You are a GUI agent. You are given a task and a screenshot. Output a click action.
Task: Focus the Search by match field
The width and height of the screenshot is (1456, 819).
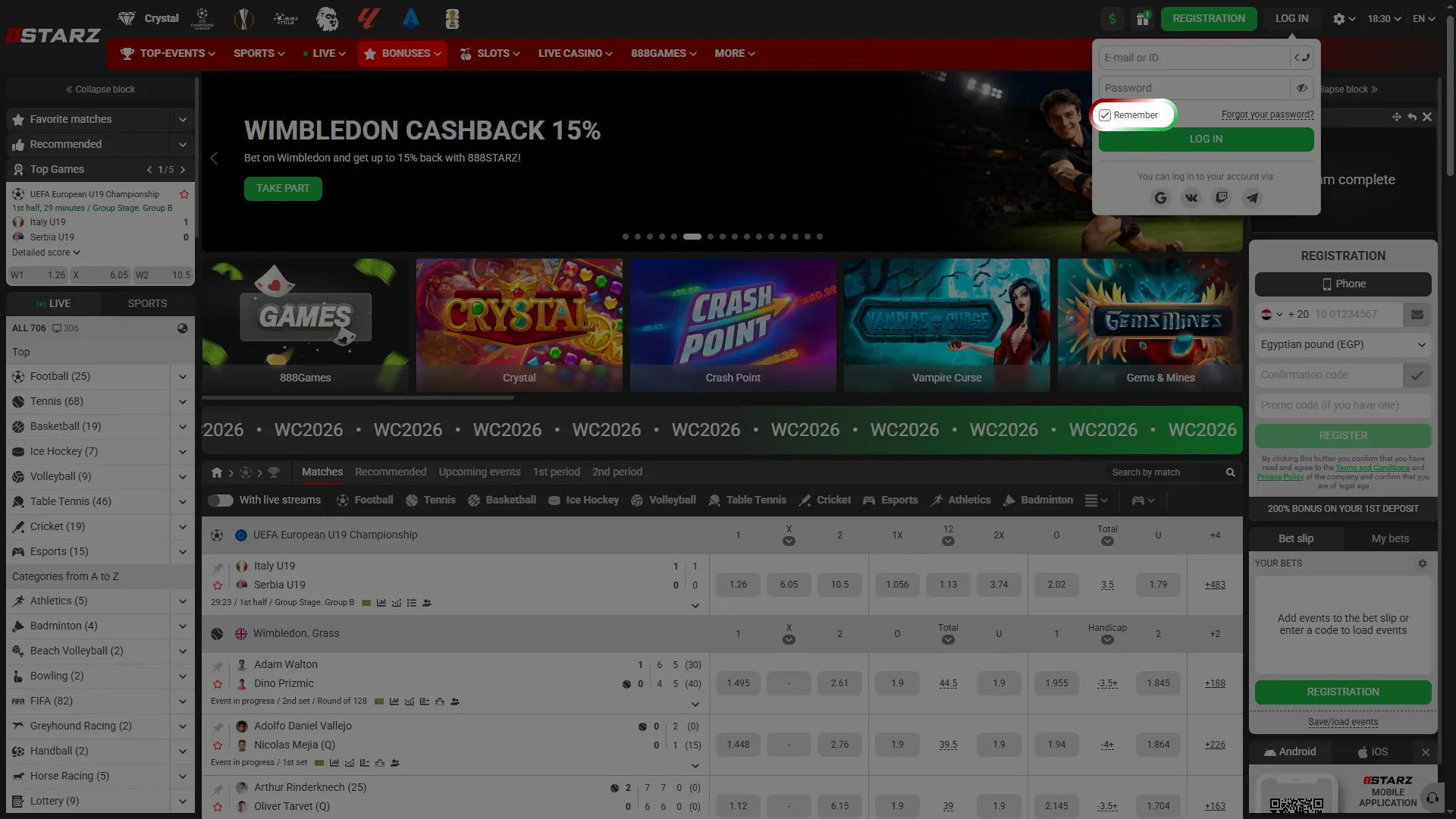(x=1165, y=472)
